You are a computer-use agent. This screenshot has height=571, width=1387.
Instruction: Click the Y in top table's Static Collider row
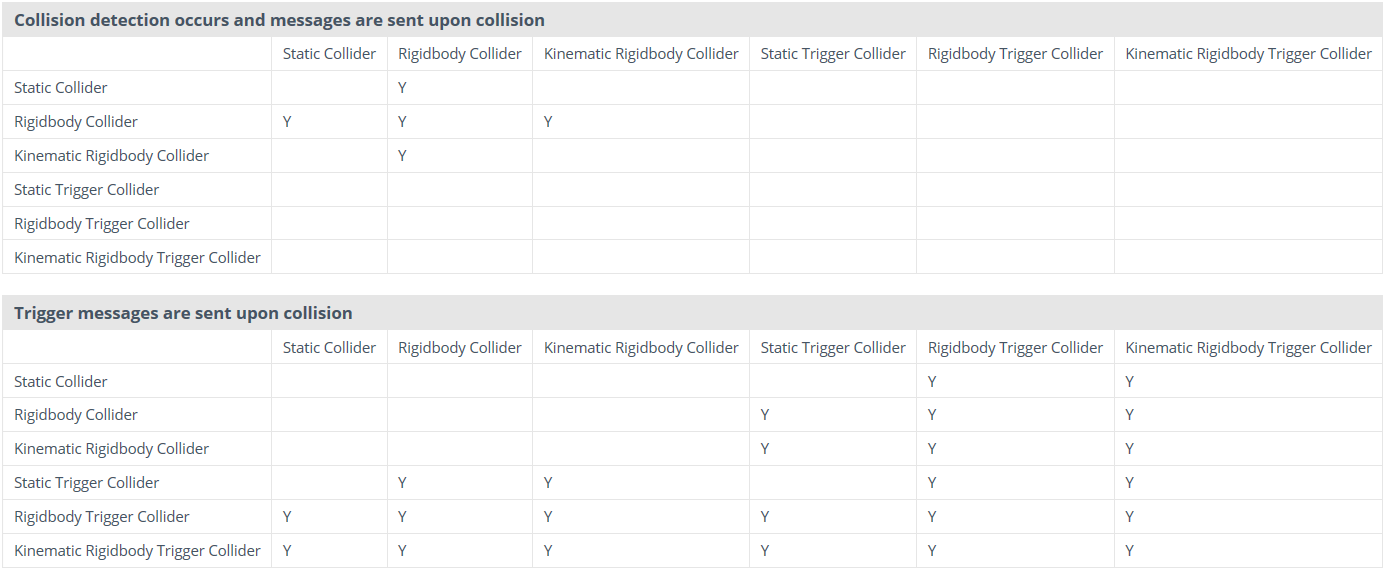402,88
